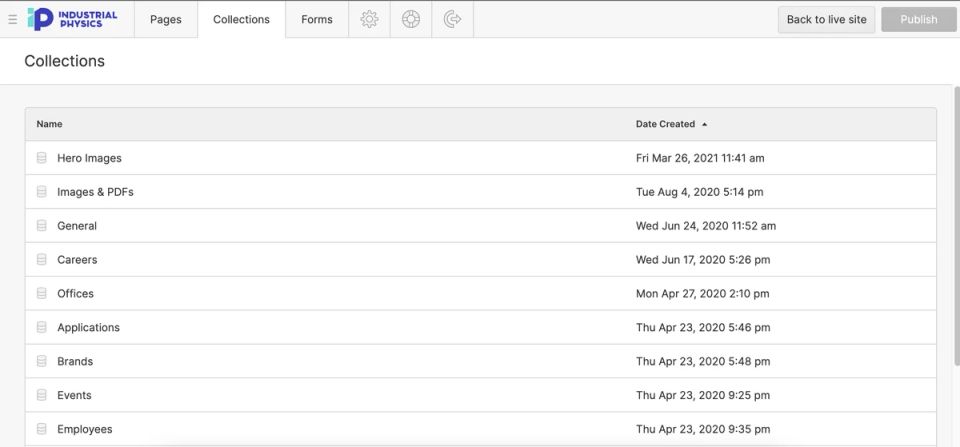Open the Forms tab
The image size is (960, 447).
pos(317,19)
